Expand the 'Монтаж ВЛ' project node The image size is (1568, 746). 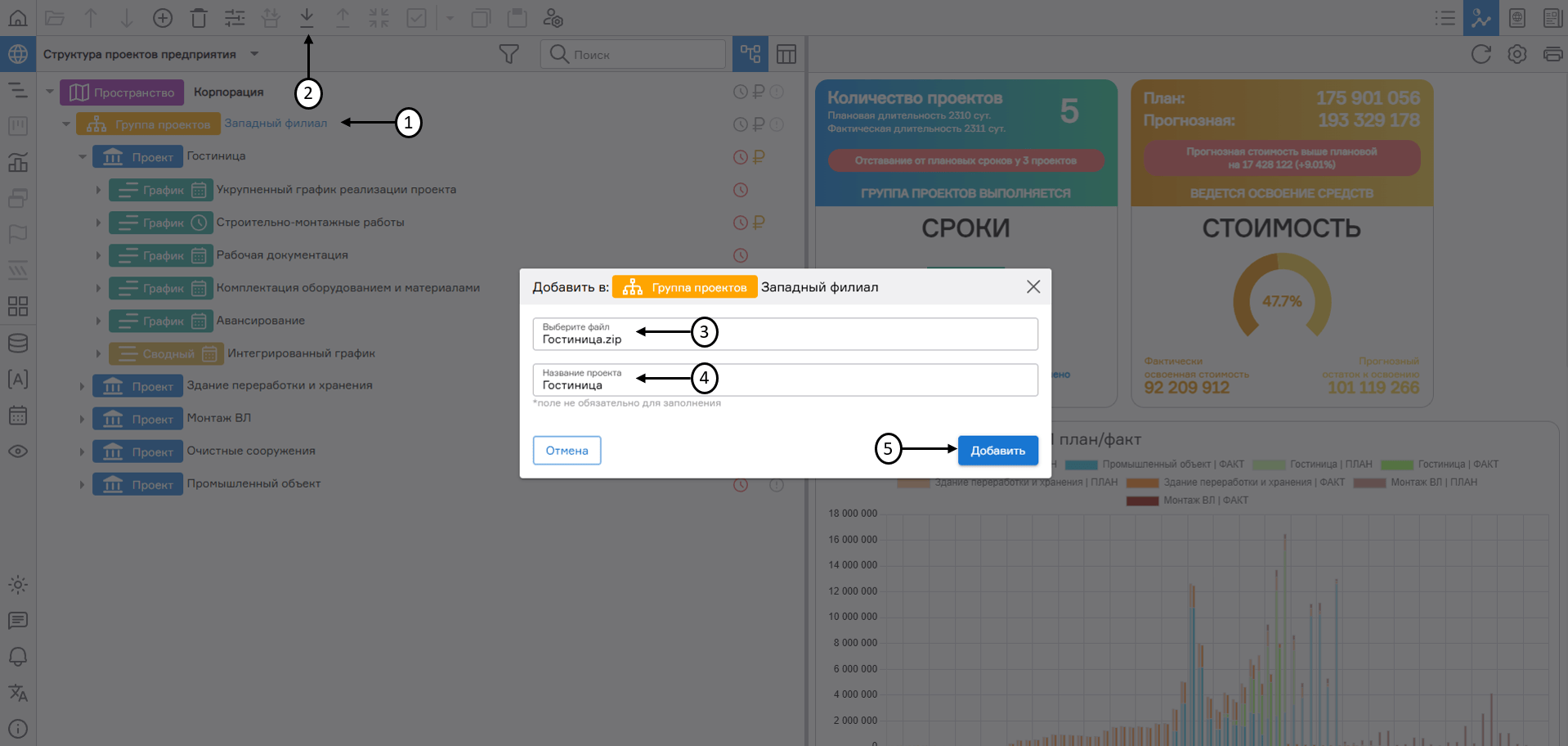pyautogui.click(x=82, y=419)
